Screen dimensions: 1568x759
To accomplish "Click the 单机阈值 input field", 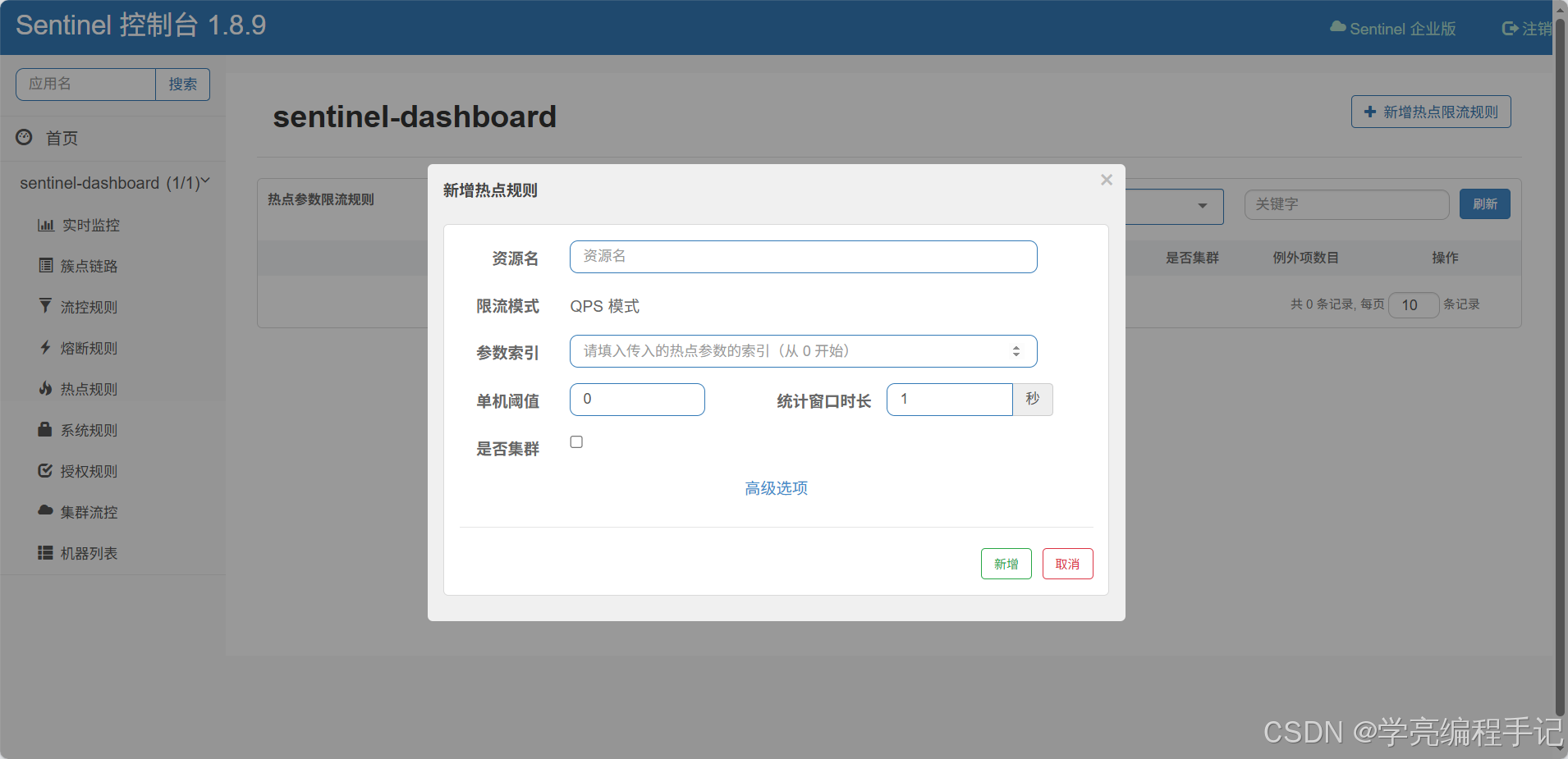I will [637, 400].
